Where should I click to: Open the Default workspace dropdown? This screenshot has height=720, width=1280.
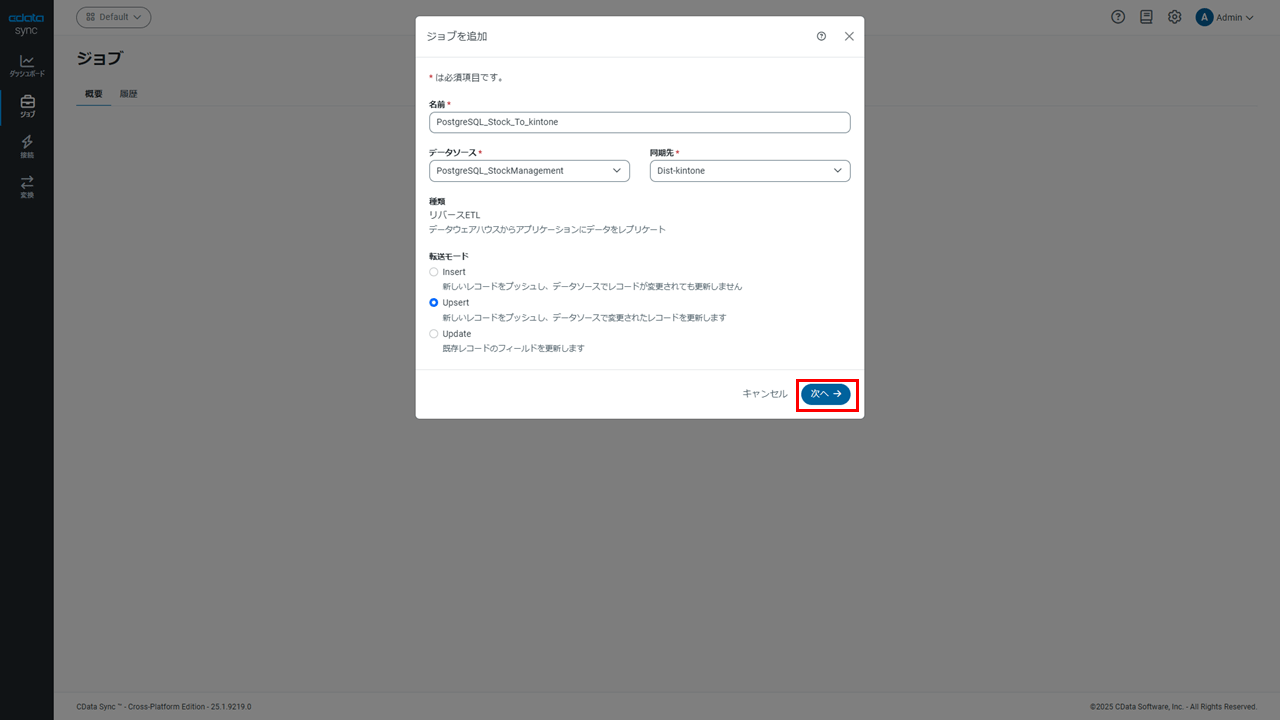pyautogui.click(x=114, y=17)
